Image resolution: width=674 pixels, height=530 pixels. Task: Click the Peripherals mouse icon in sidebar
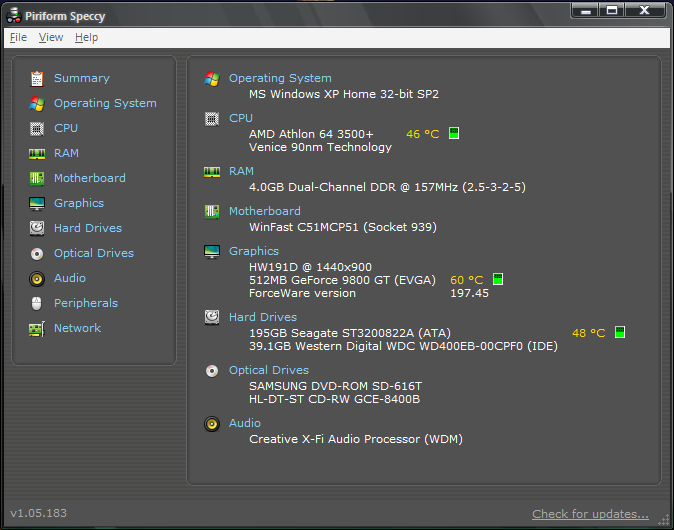(37, 303)
